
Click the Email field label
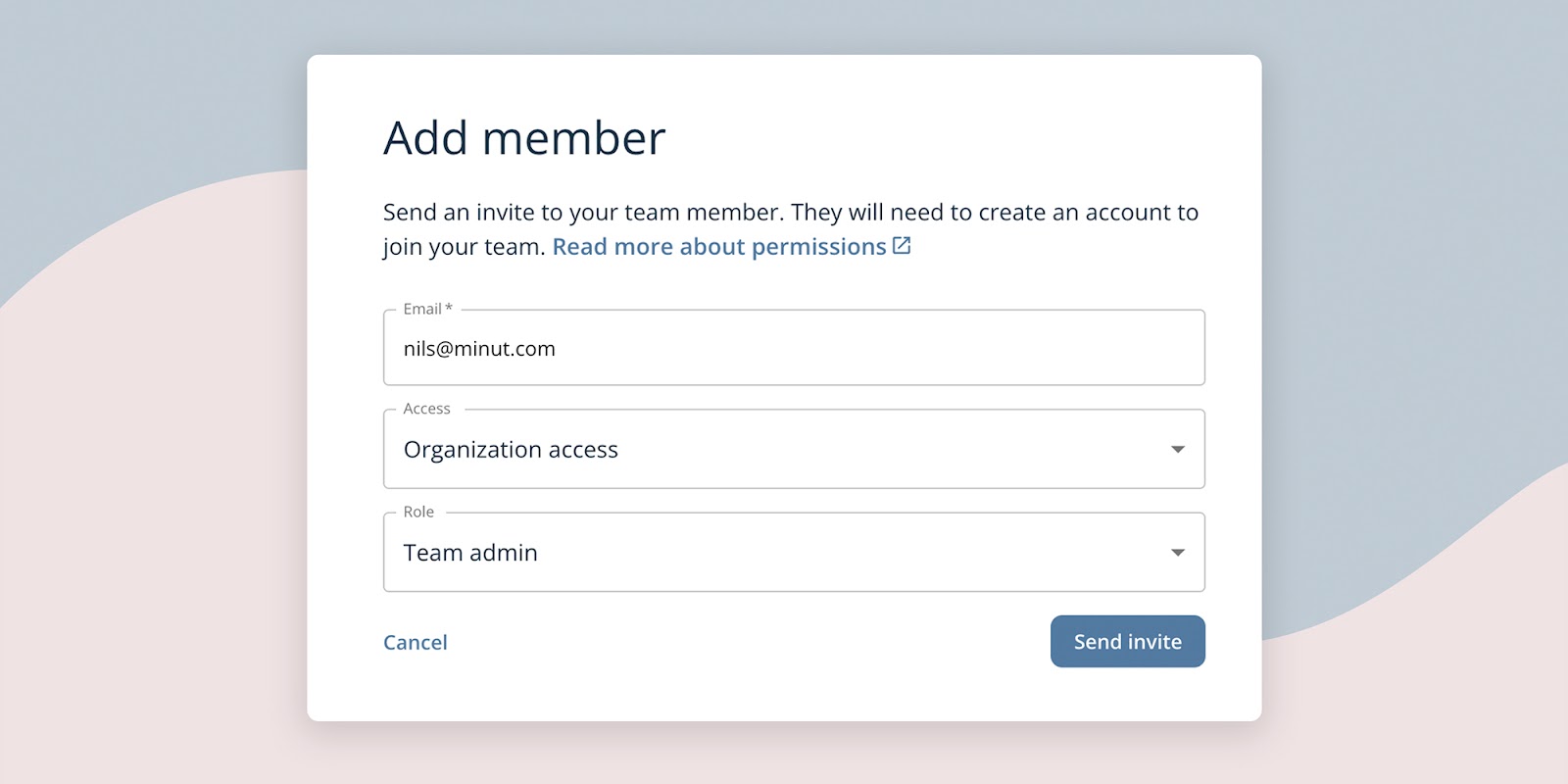coord(421,309)
